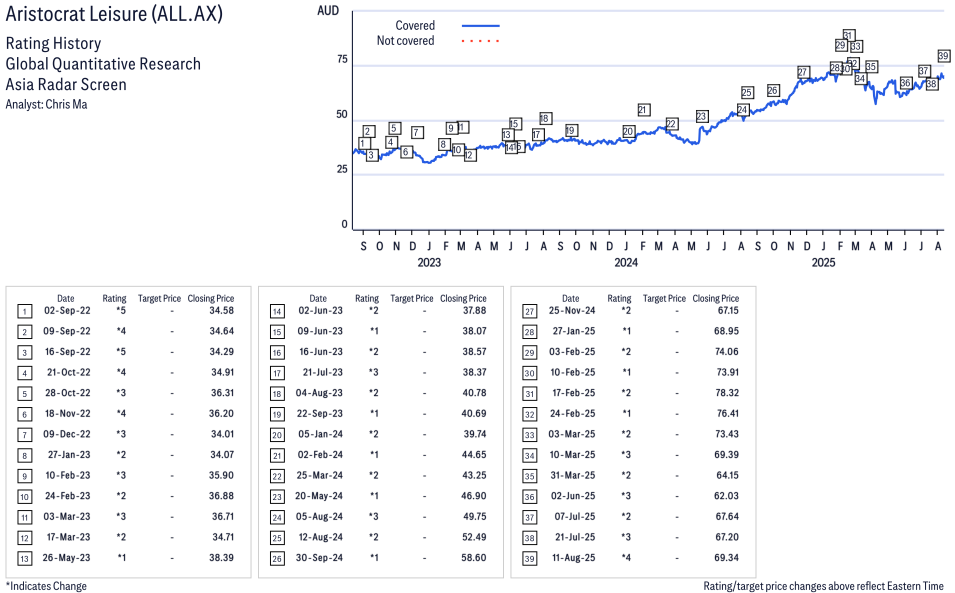Screen dimensions: 955x593
Task: Click chart marker 12 on the graph
Action: click(x=469, y=155)
